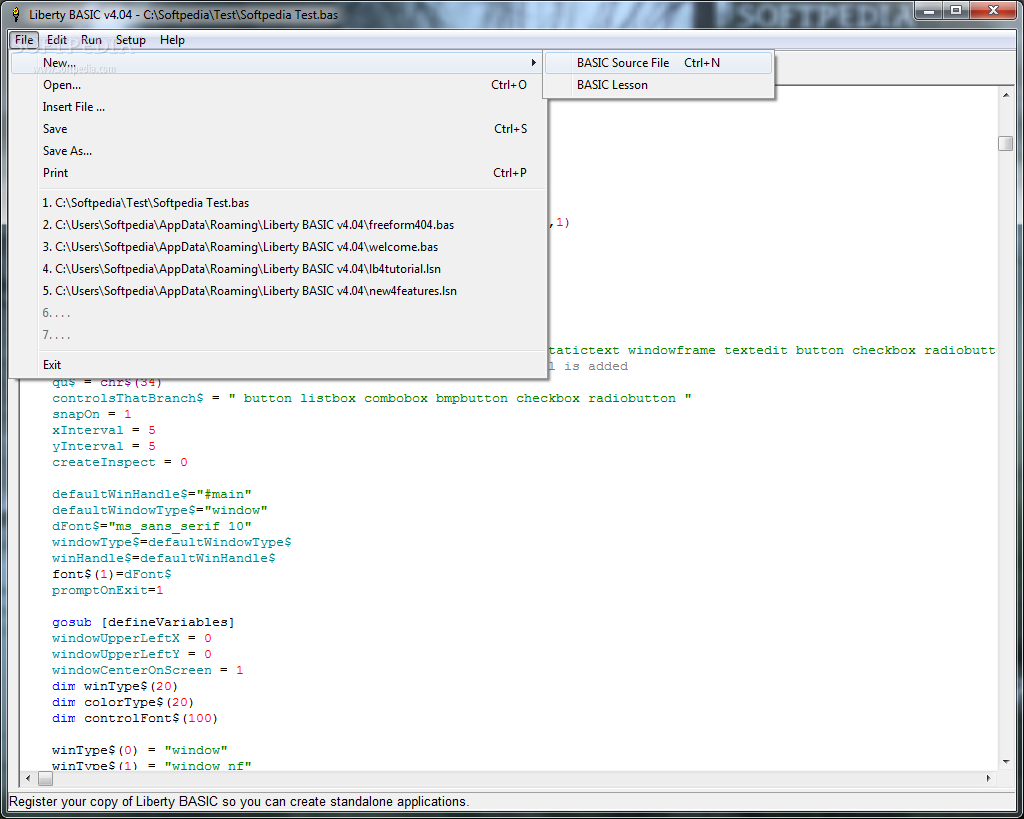Click the line winHandle$=defaultWinHandle$

point(164,558)
